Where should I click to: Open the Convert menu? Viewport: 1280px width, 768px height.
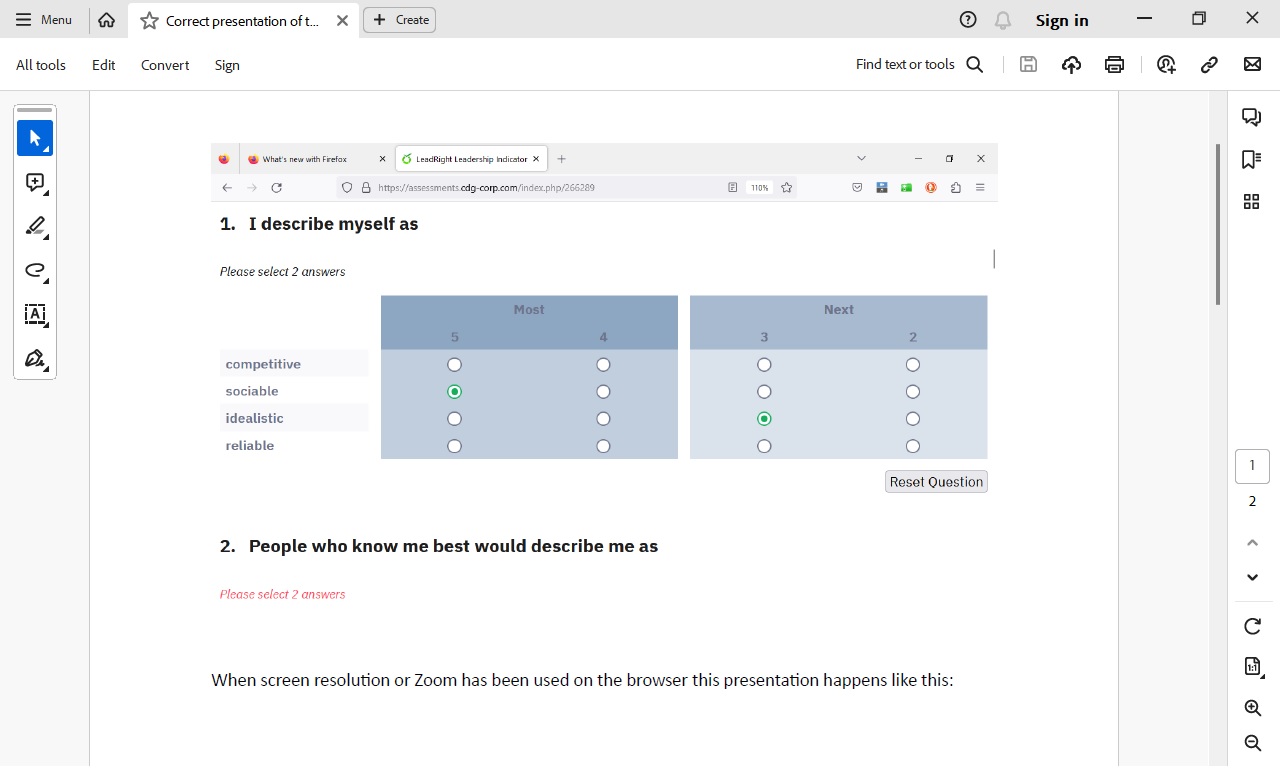click(165, 65)
